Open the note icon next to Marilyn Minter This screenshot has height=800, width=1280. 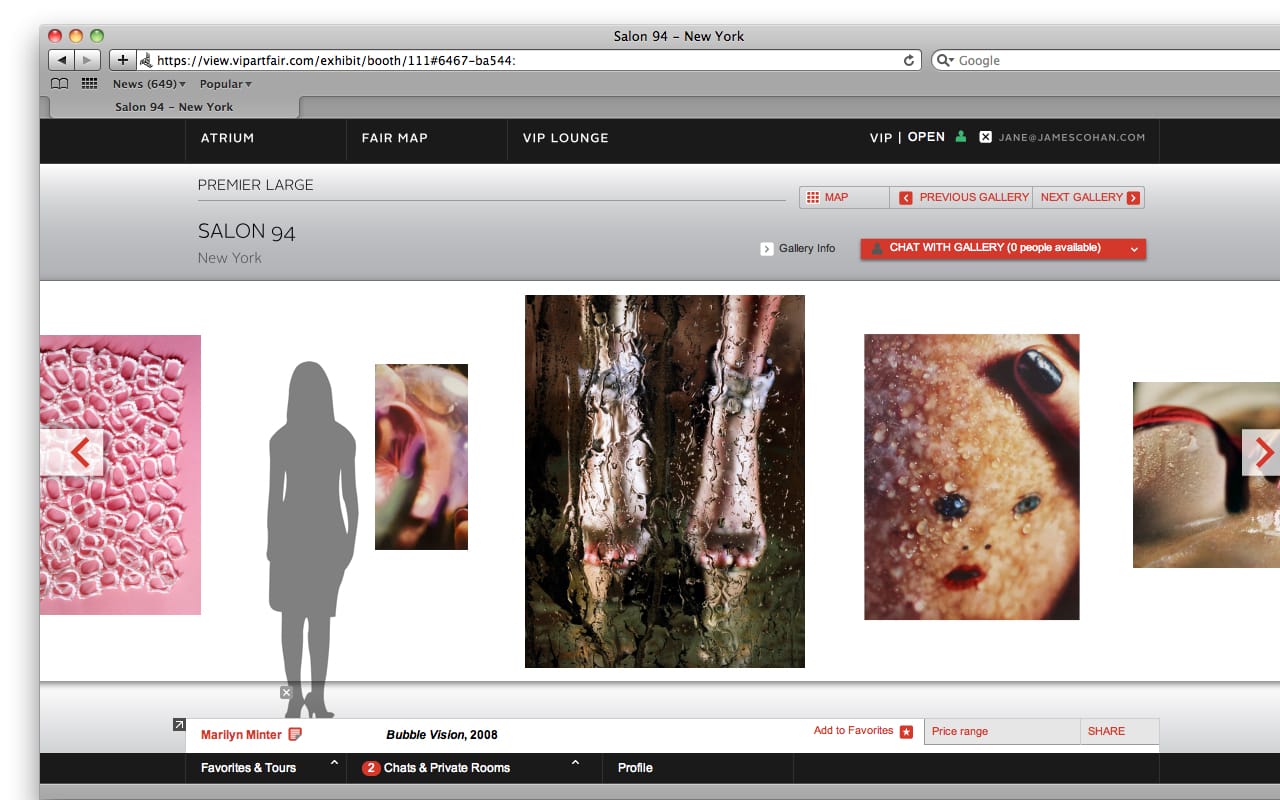tap(295, 735)
